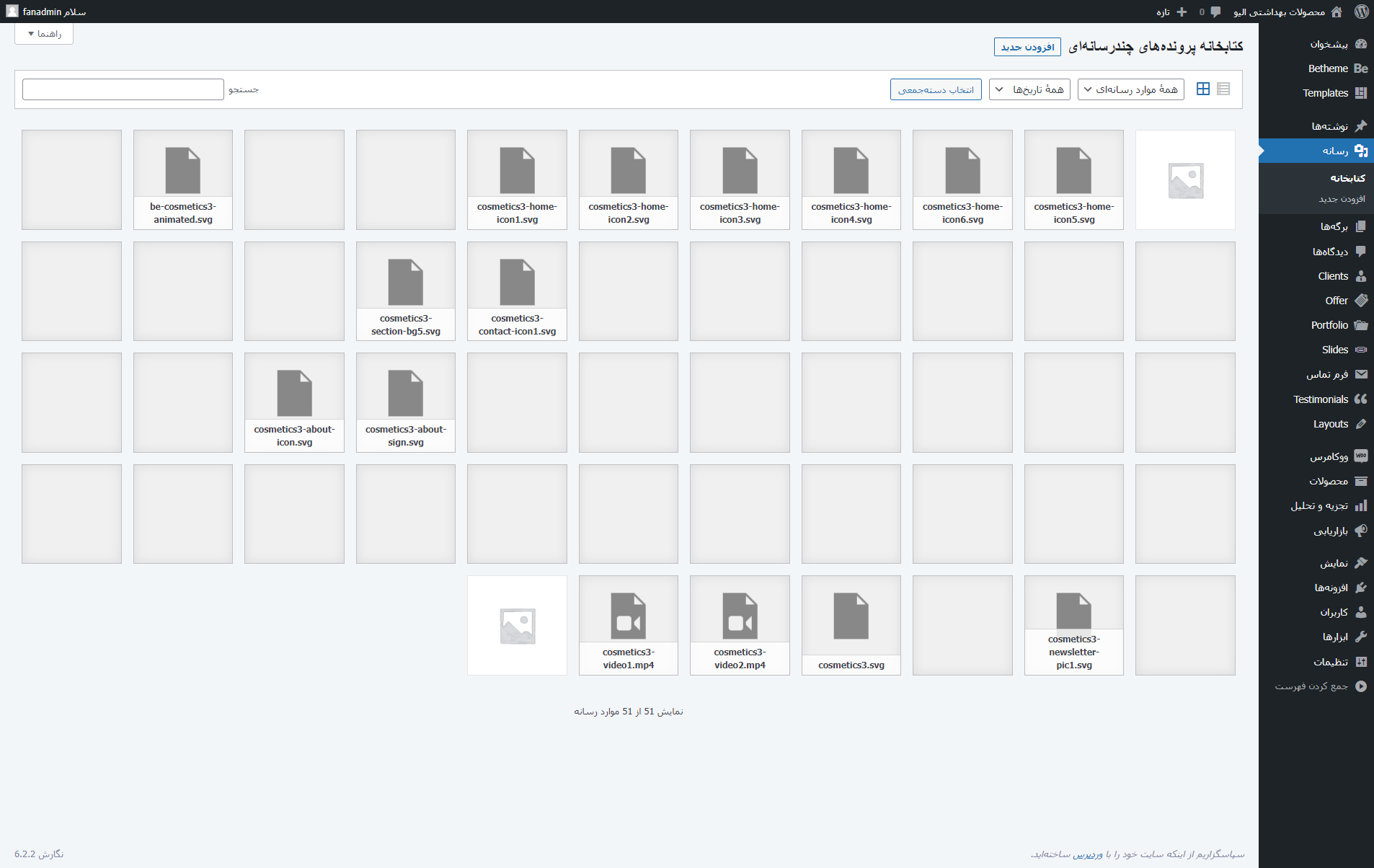The height and width of the screenshot is (868, 1374).
Task: Click the Add New button beside title
Action: click(x=1027, y=47)
